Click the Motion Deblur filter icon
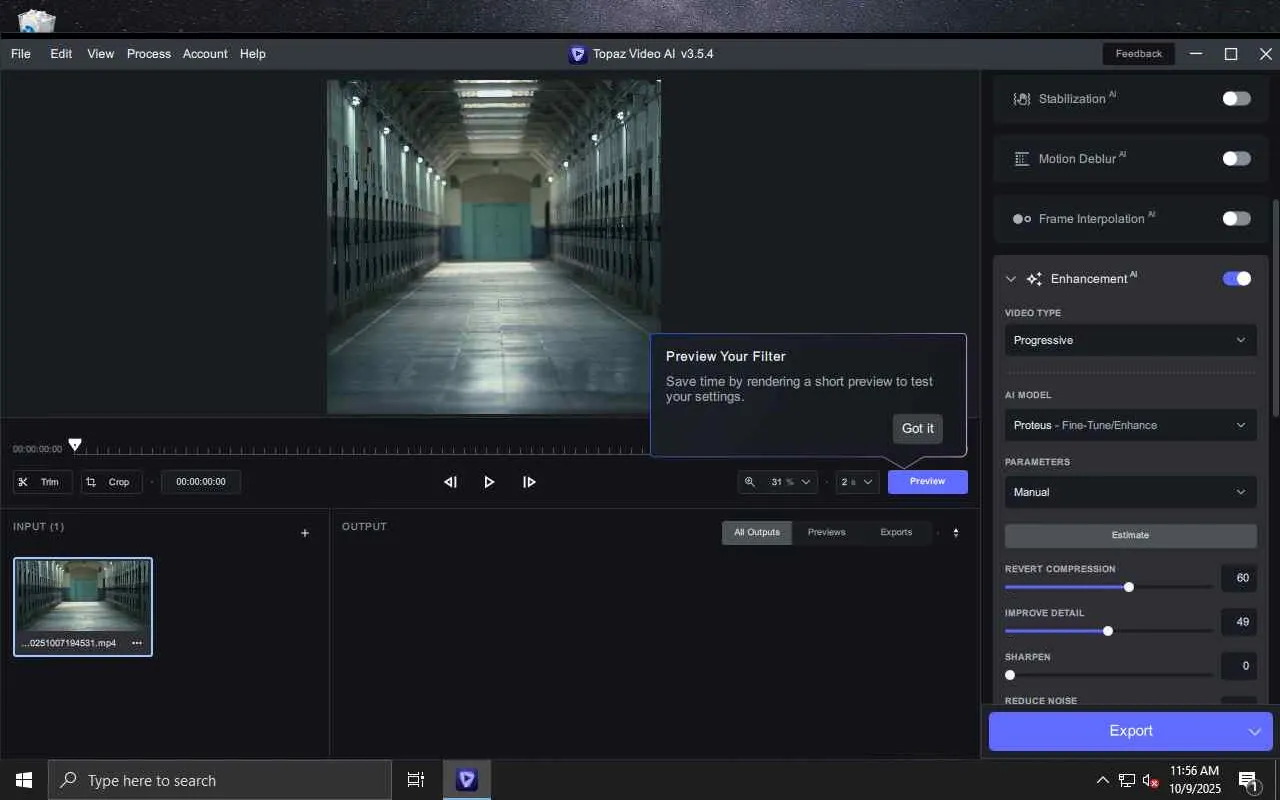The height and width of the screenshot is (800, 1280). point(1022,159)
